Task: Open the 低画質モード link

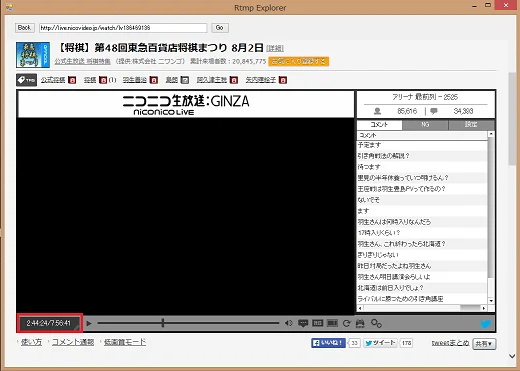Action: click(125, 342)
